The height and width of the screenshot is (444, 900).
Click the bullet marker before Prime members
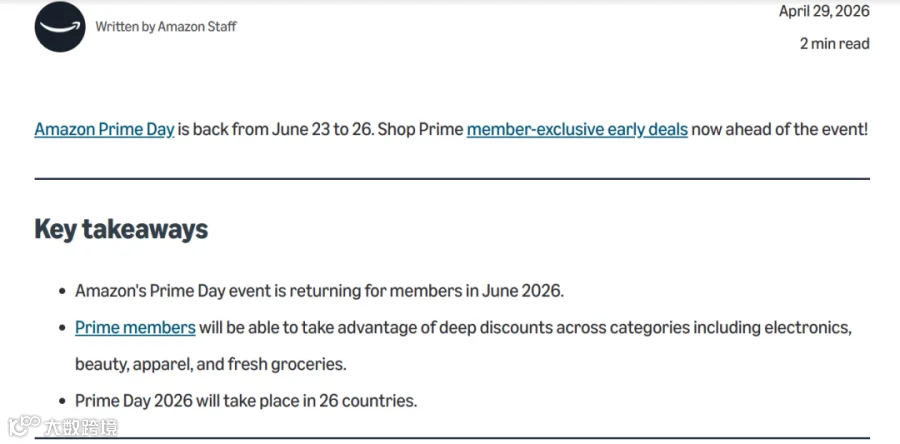tap(63, 329)
